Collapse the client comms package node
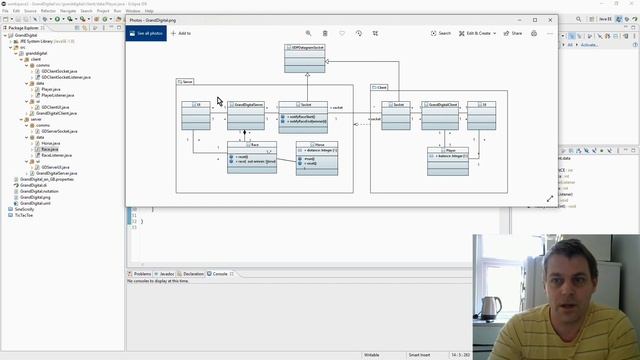Image resolution: width=640 pixels, height=360 pixels. point(27,65)
